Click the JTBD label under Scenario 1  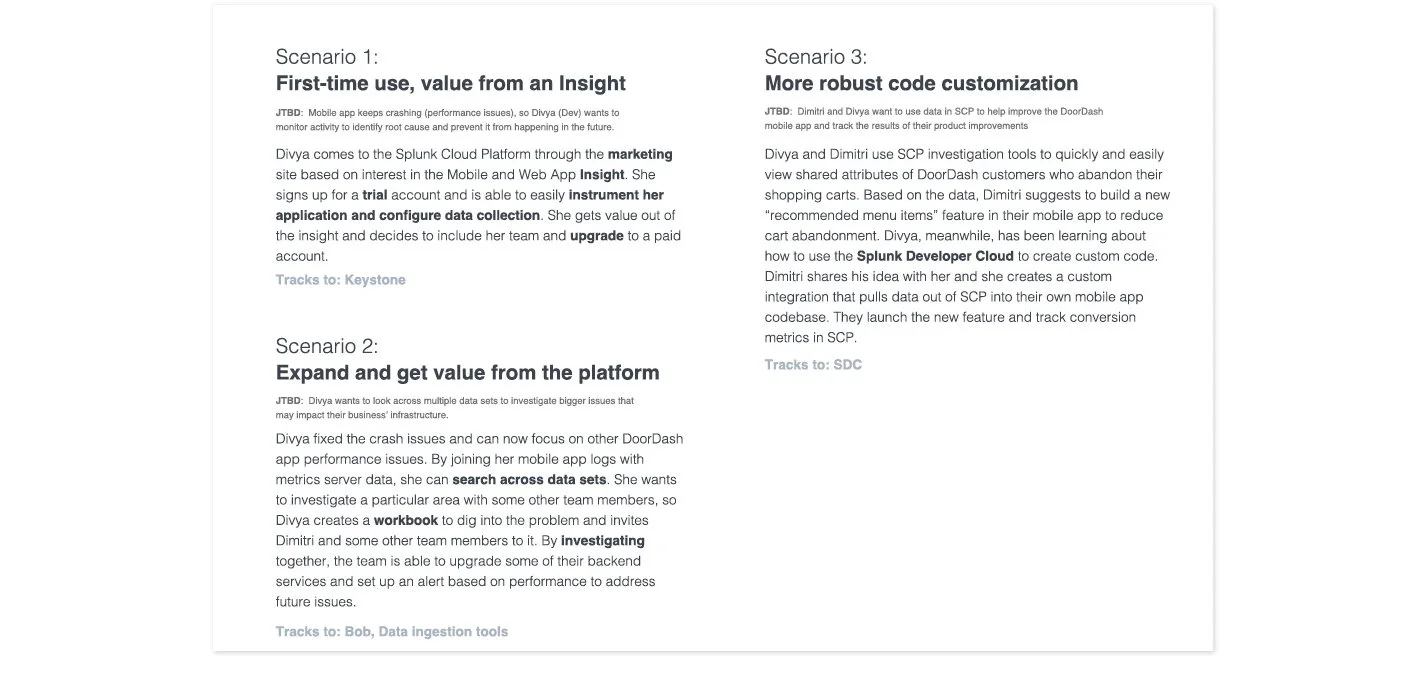(x=288, y=113)
